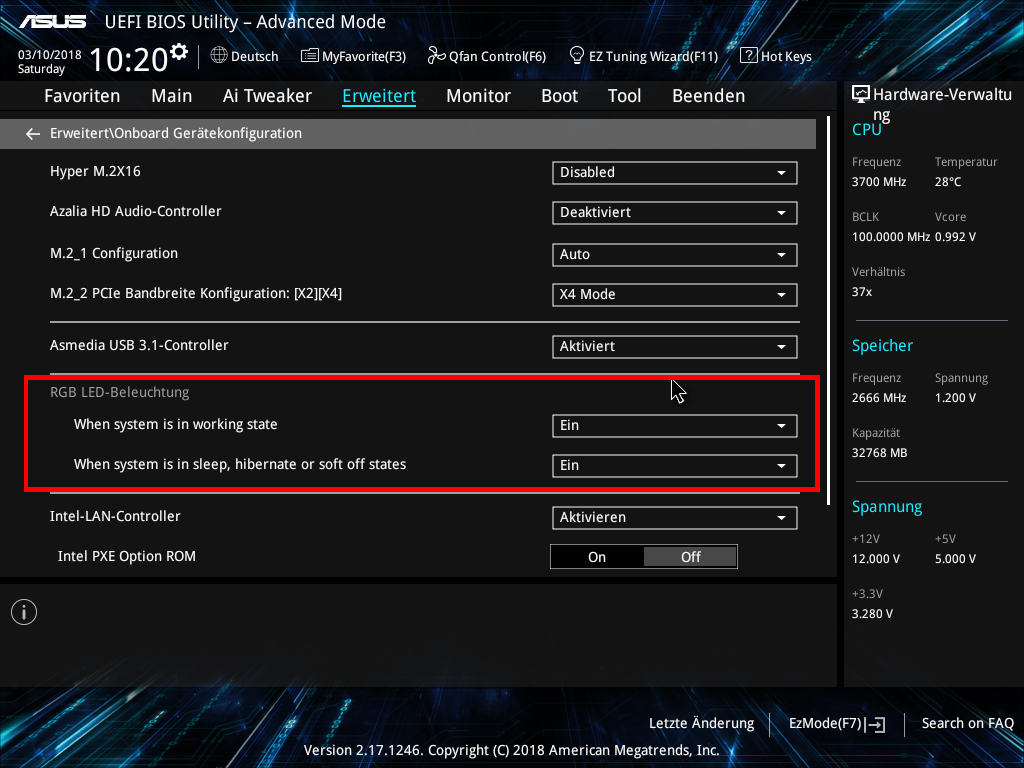
Task: Open Hot Keys question mark icon
Action: pyautogui.click(x=748, y=56)
